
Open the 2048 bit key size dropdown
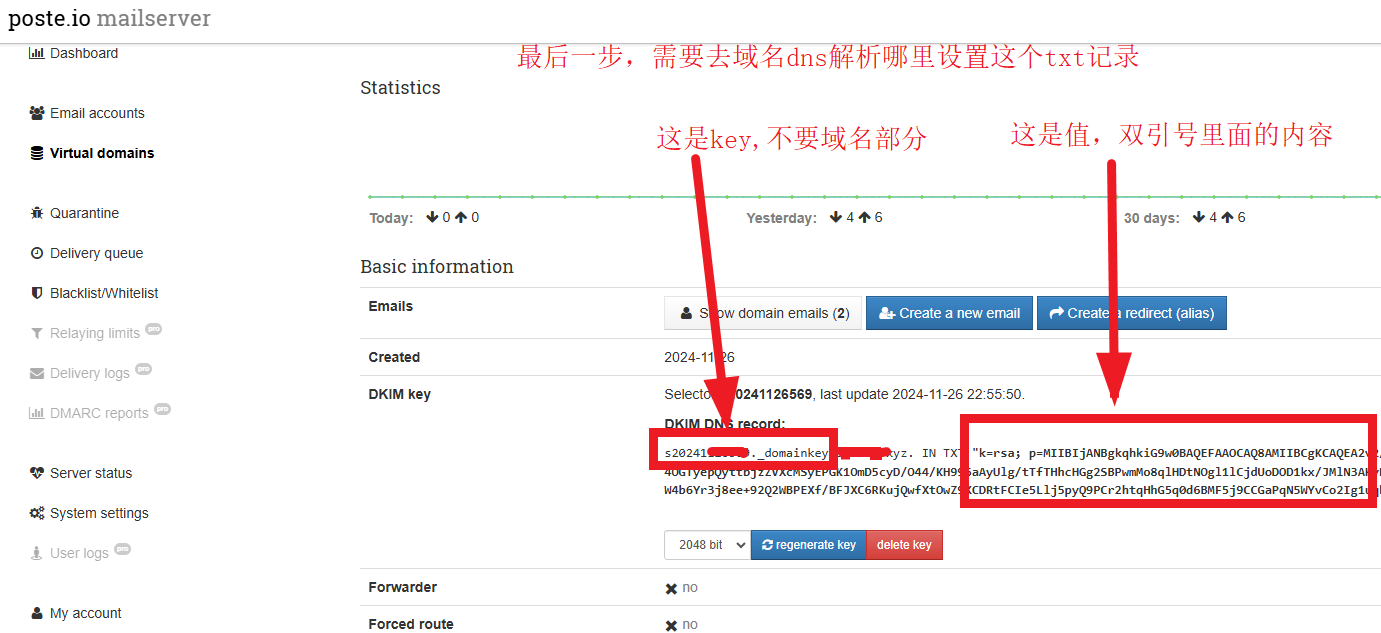tap(707, 545)
